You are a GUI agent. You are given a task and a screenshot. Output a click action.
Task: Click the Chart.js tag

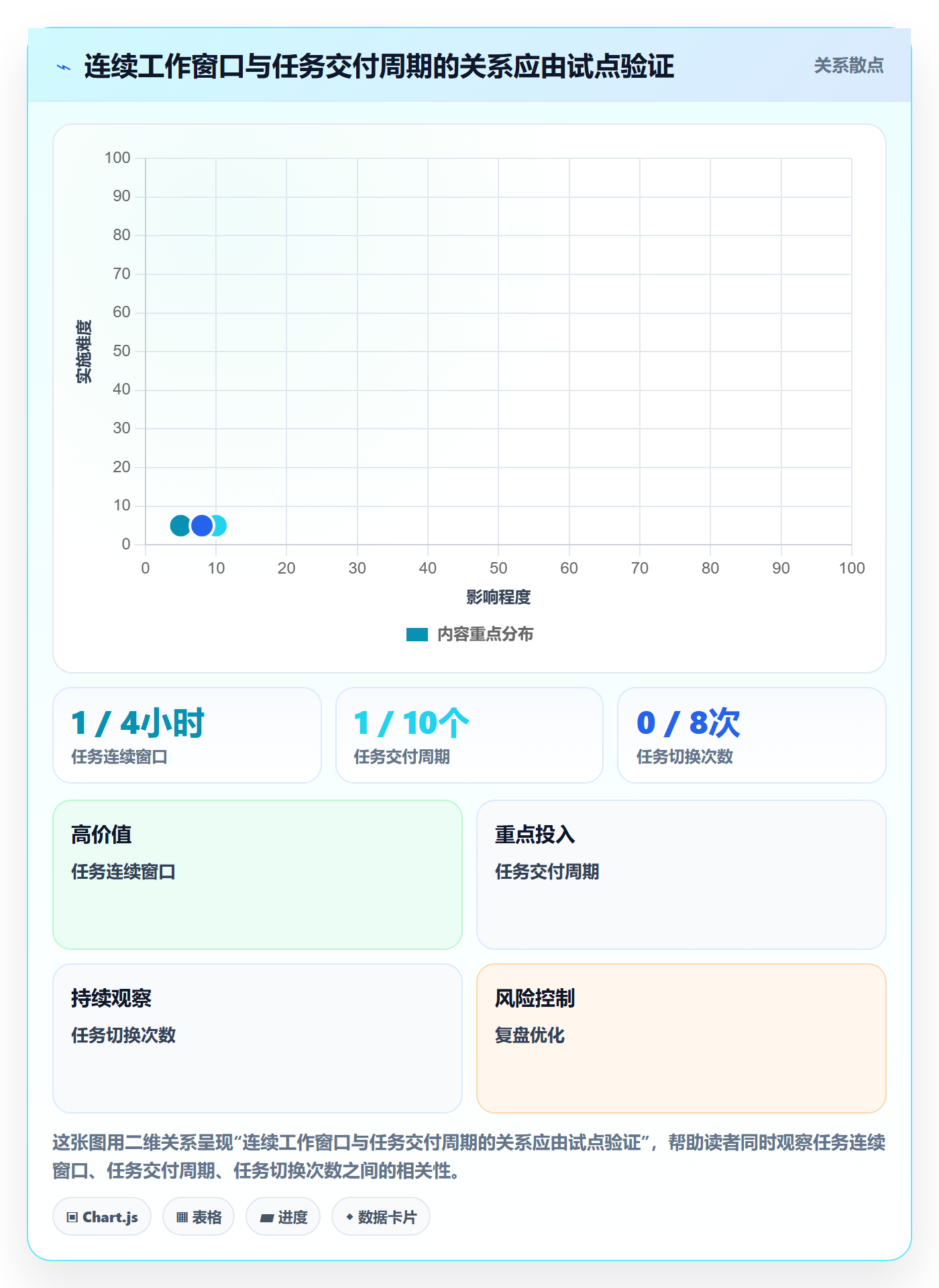[102, 1217]
